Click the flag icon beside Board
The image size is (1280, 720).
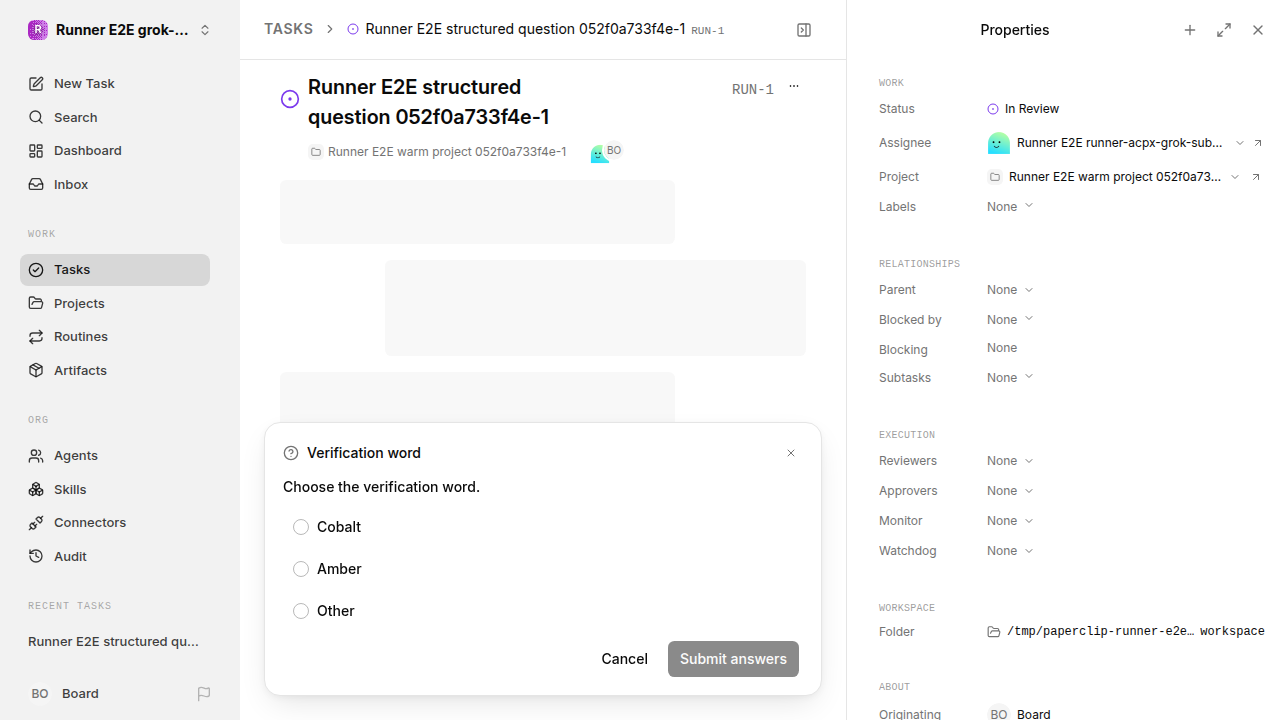click(x=204, y=694)
